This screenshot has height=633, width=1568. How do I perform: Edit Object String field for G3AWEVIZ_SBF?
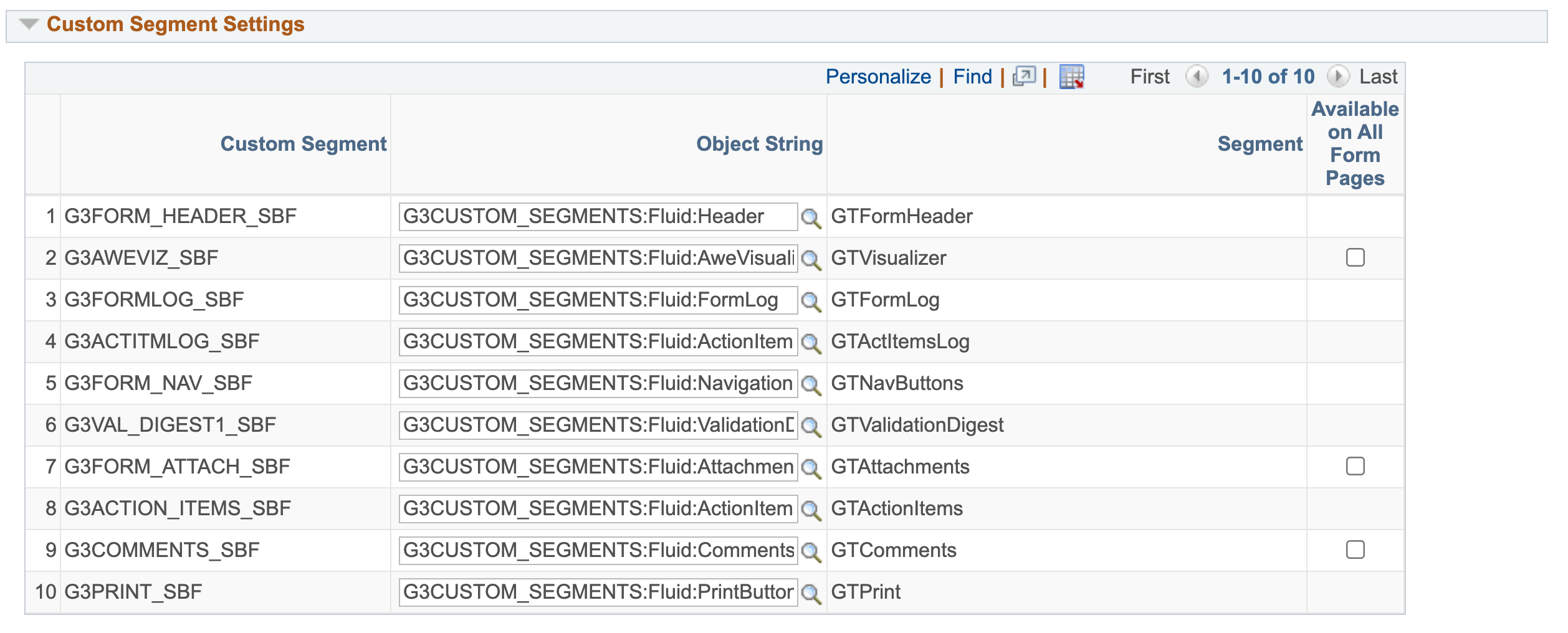(x=598, y=259)
